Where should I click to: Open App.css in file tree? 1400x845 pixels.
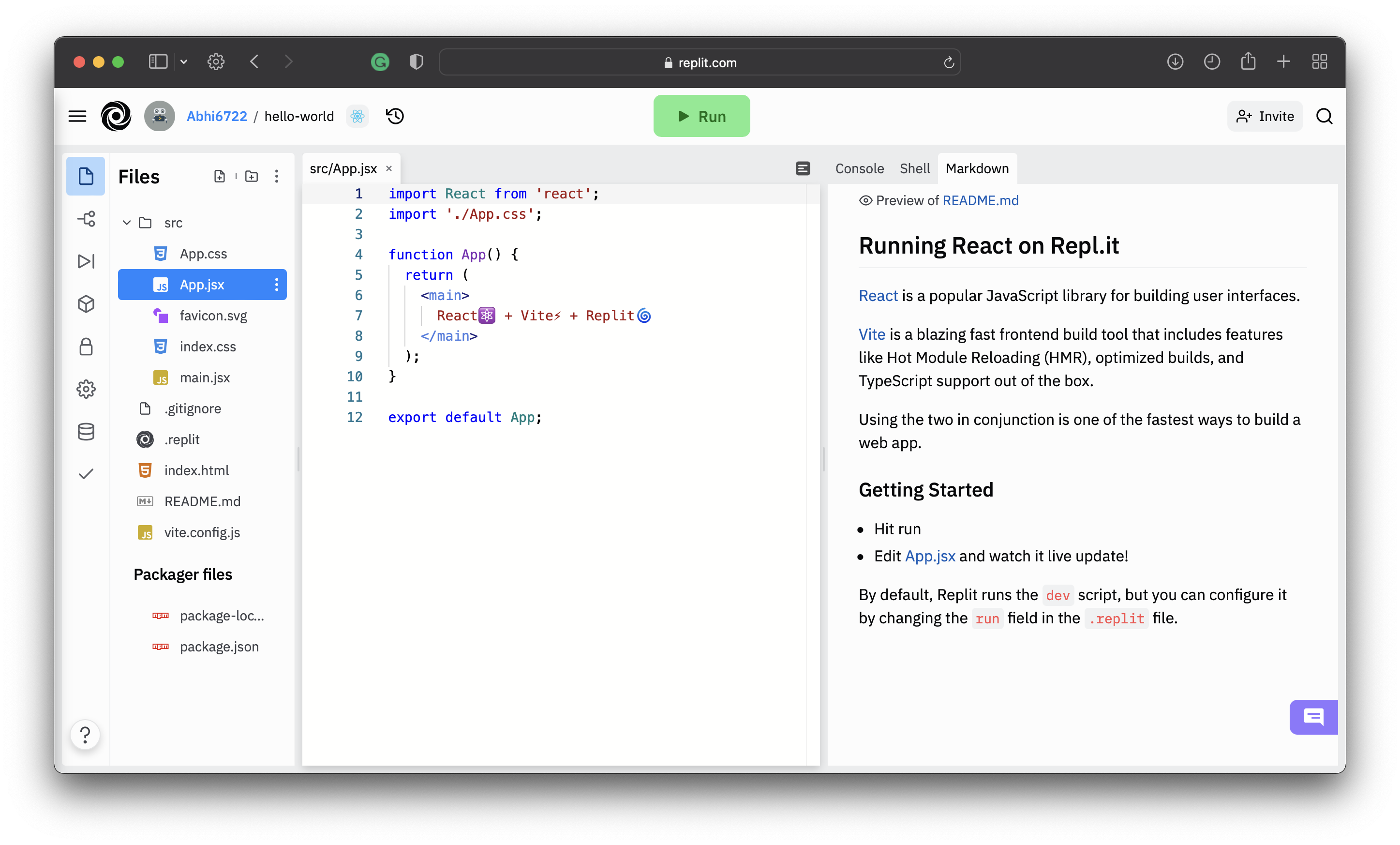pyautogui.click(x=202, y=254)
